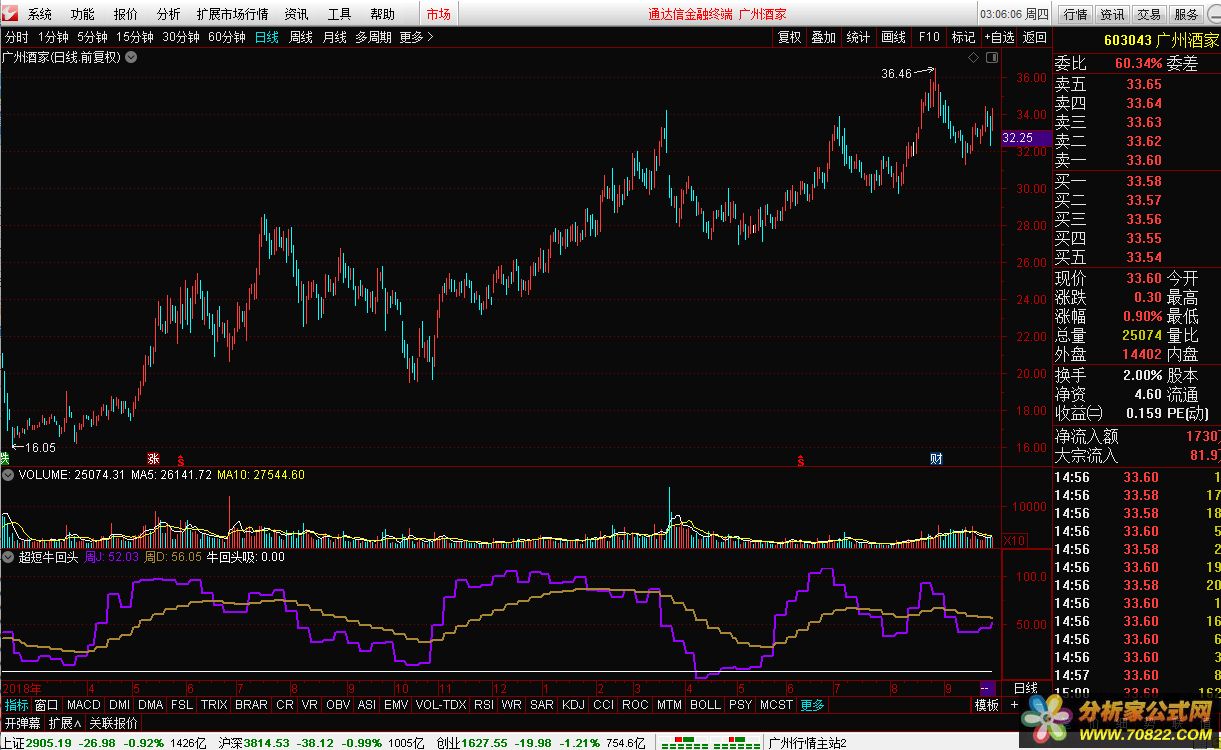The width and height of the screenshot is (1221, 750).
Task: Open the 扩展市场行情 menu
Action: coord(232,14)
